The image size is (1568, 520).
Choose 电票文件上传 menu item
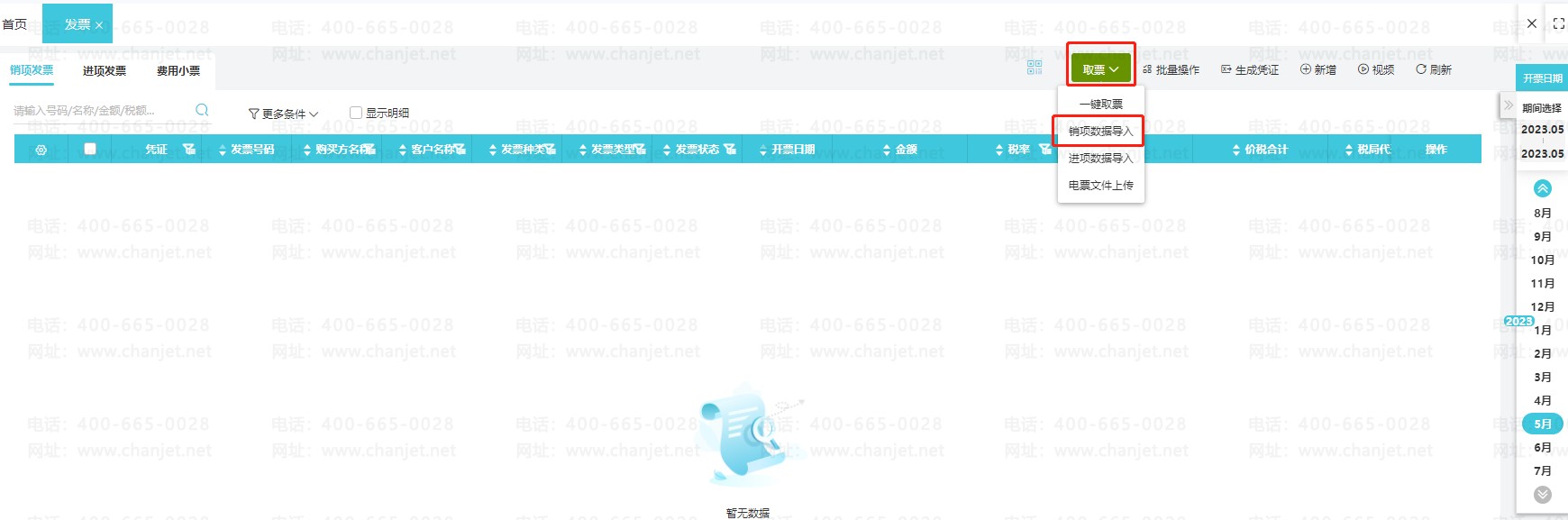[1100, 185]
